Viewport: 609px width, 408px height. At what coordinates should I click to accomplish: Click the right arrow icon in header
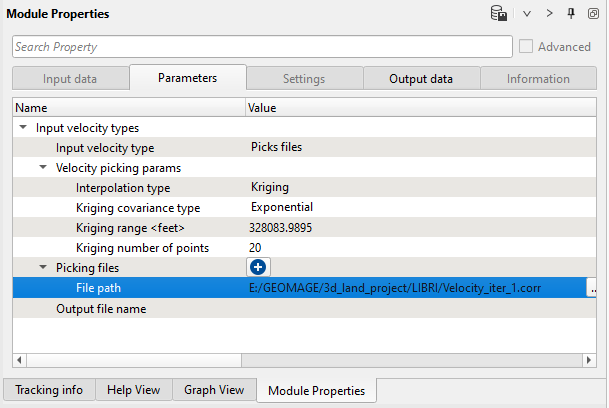click(549, 14)
